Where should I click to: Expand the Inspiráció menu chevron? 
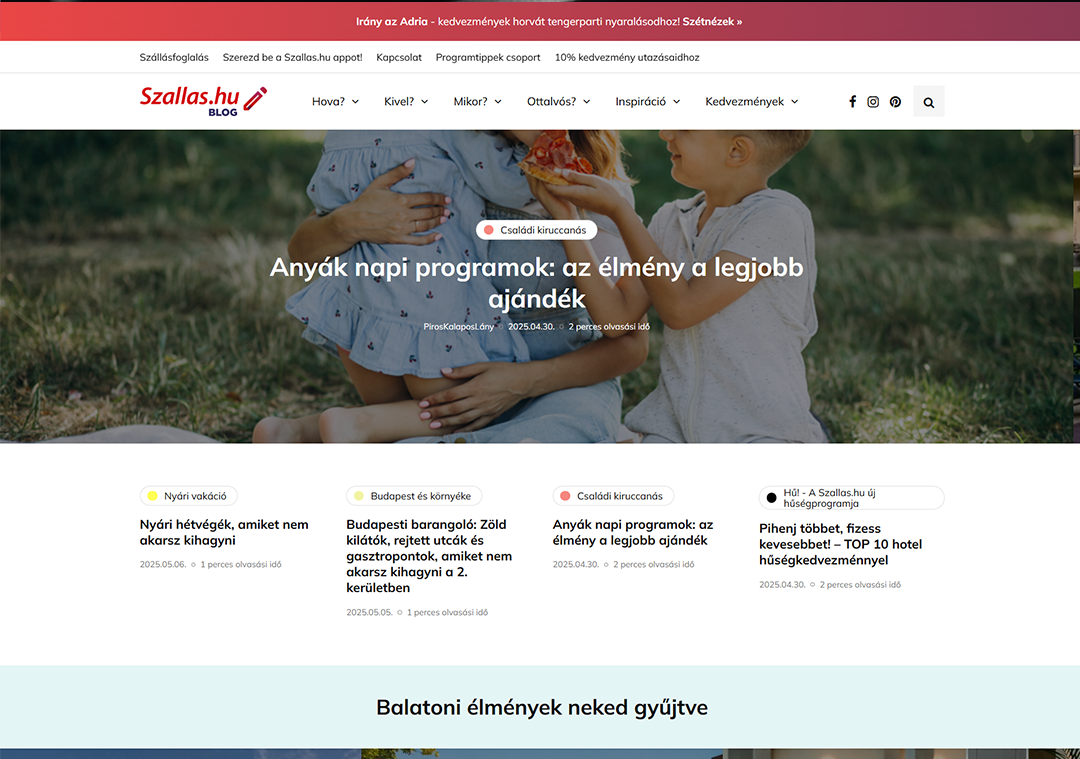point(676,102)
